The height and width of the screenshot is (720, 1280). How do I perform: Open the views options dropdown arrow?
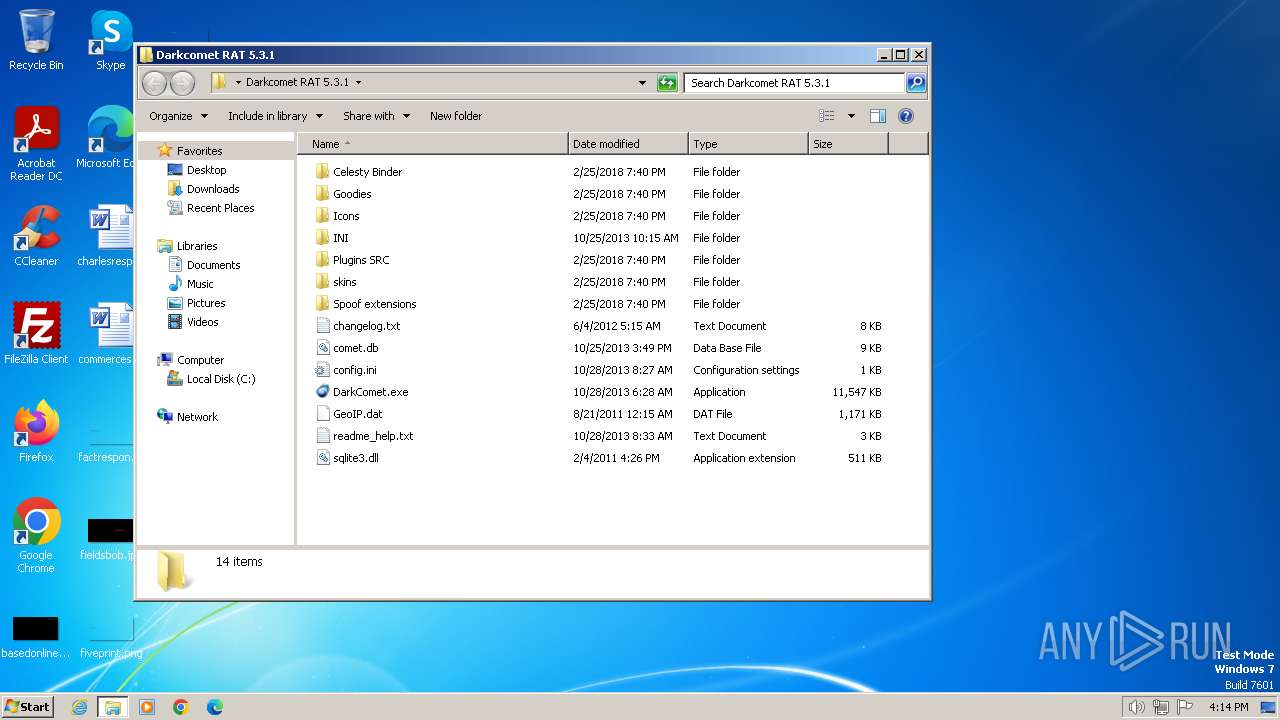[x=851, y=116]
